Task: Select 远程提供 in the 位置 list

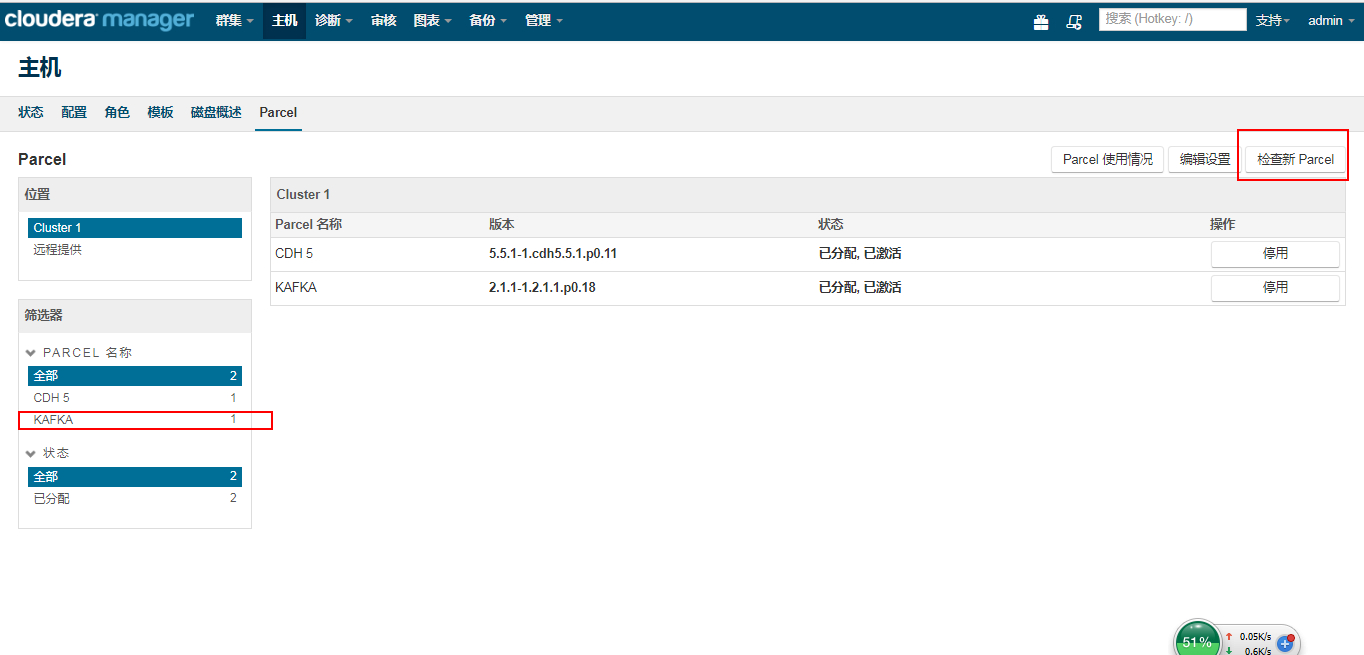Action: (135, 250)
